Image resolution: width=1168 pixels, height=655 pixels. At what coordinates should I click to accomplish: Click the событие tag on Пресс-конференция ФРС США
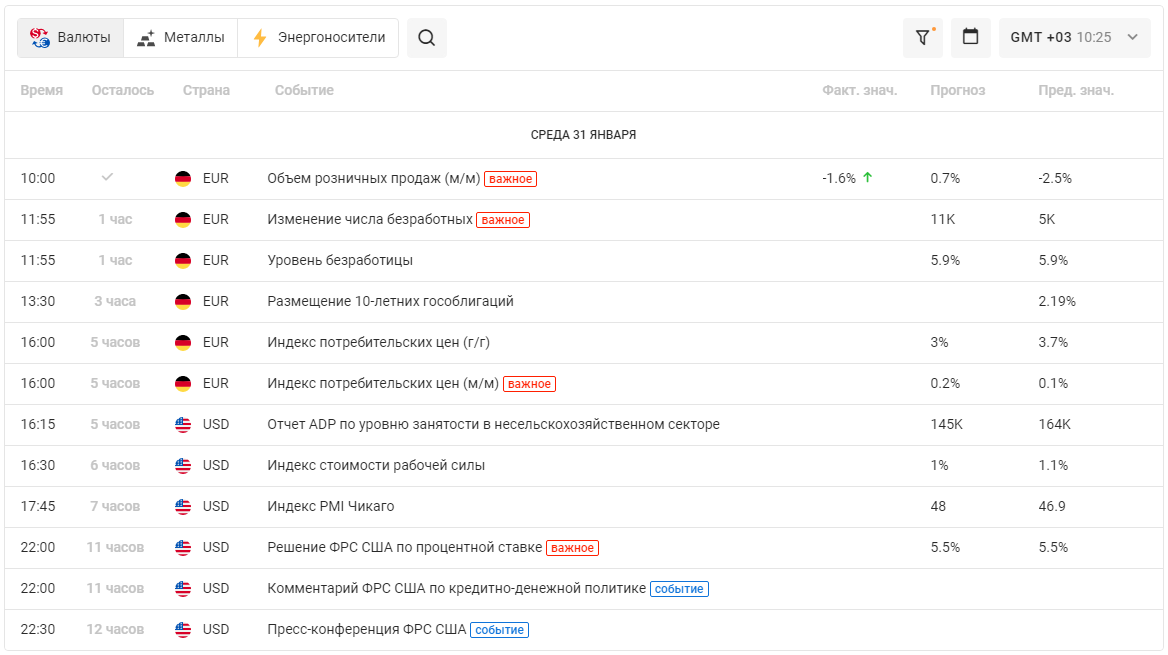tap(499, 630)
